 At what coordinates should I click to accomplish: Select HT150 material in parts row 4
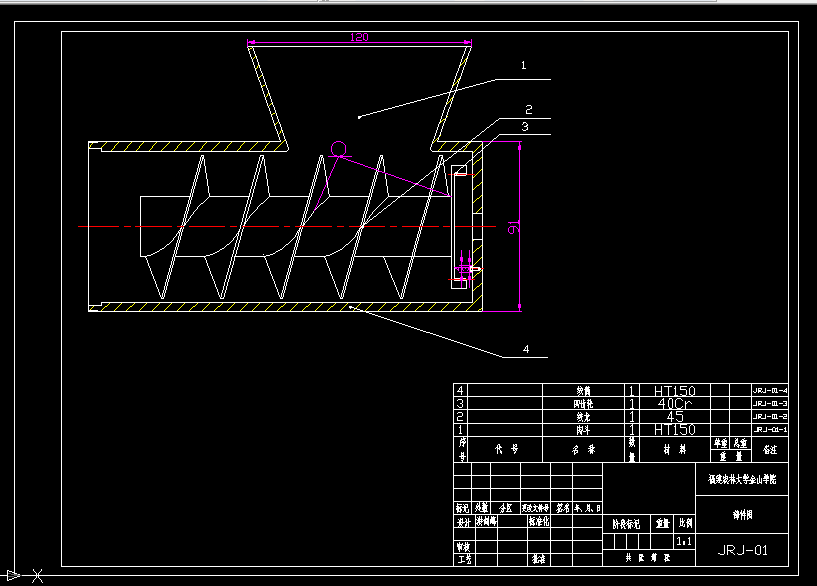click(x=675, y=391)
